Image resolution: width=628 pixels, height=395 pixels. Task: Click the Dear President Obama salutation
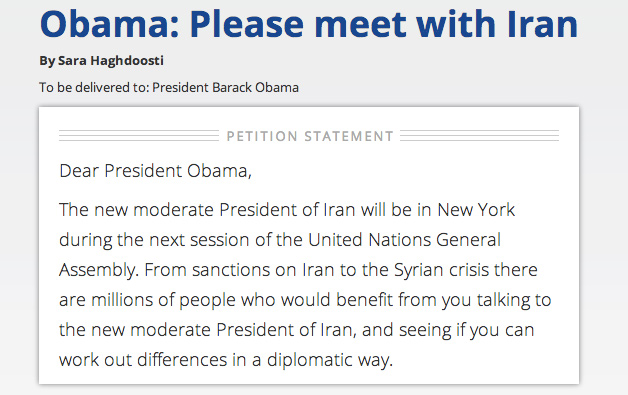point(155,171)
